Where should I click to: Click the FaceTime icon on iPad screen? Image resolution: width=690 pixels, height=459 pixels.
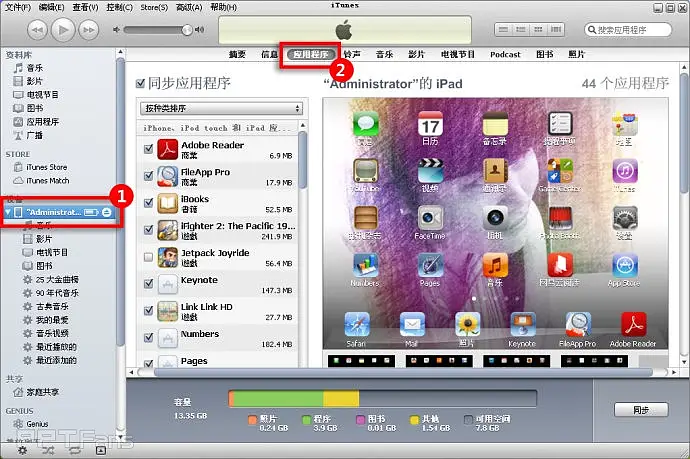[430, 218]
